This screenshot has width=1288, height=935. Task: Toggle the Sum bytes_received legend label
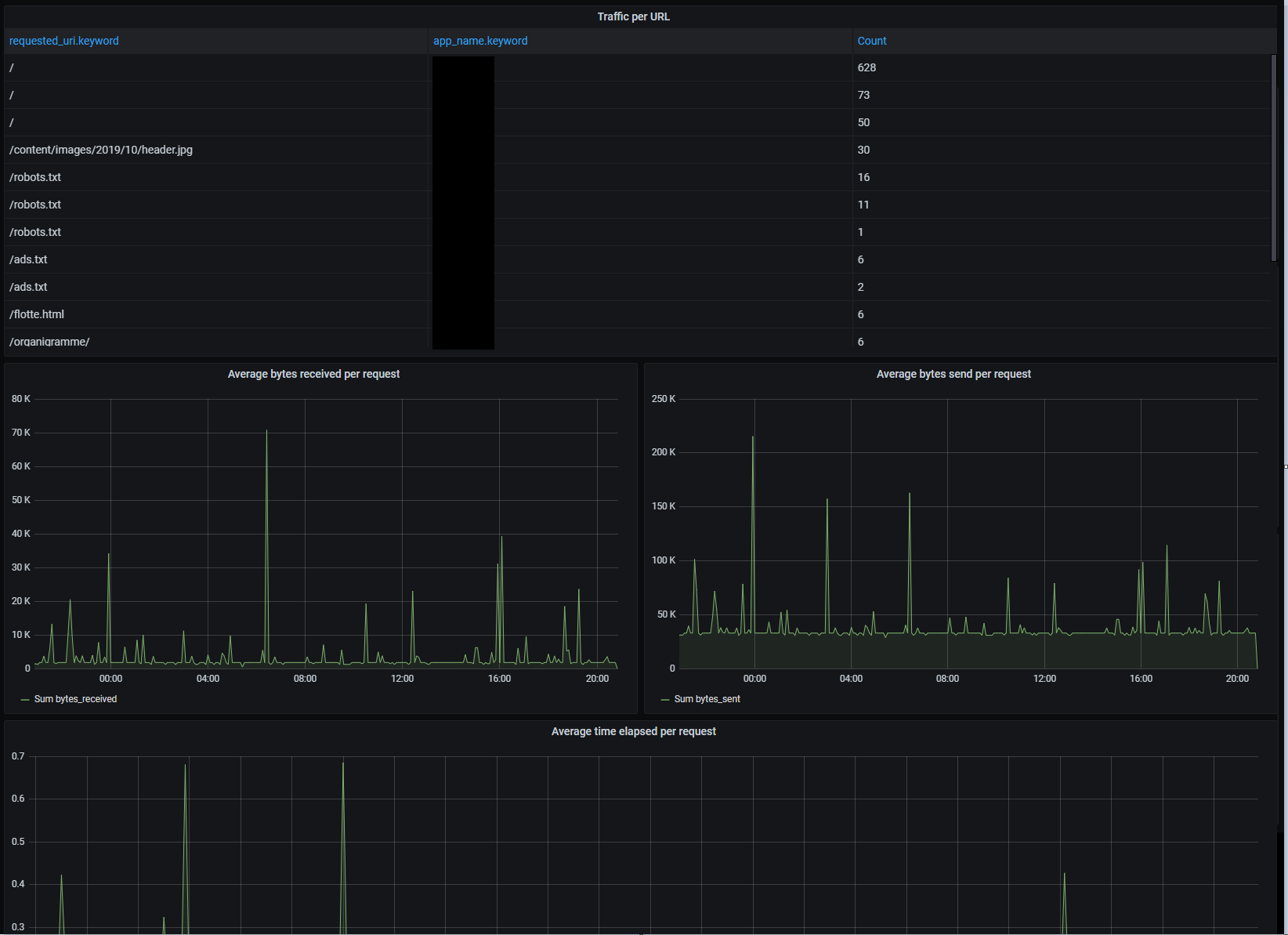tap(75, 699)
